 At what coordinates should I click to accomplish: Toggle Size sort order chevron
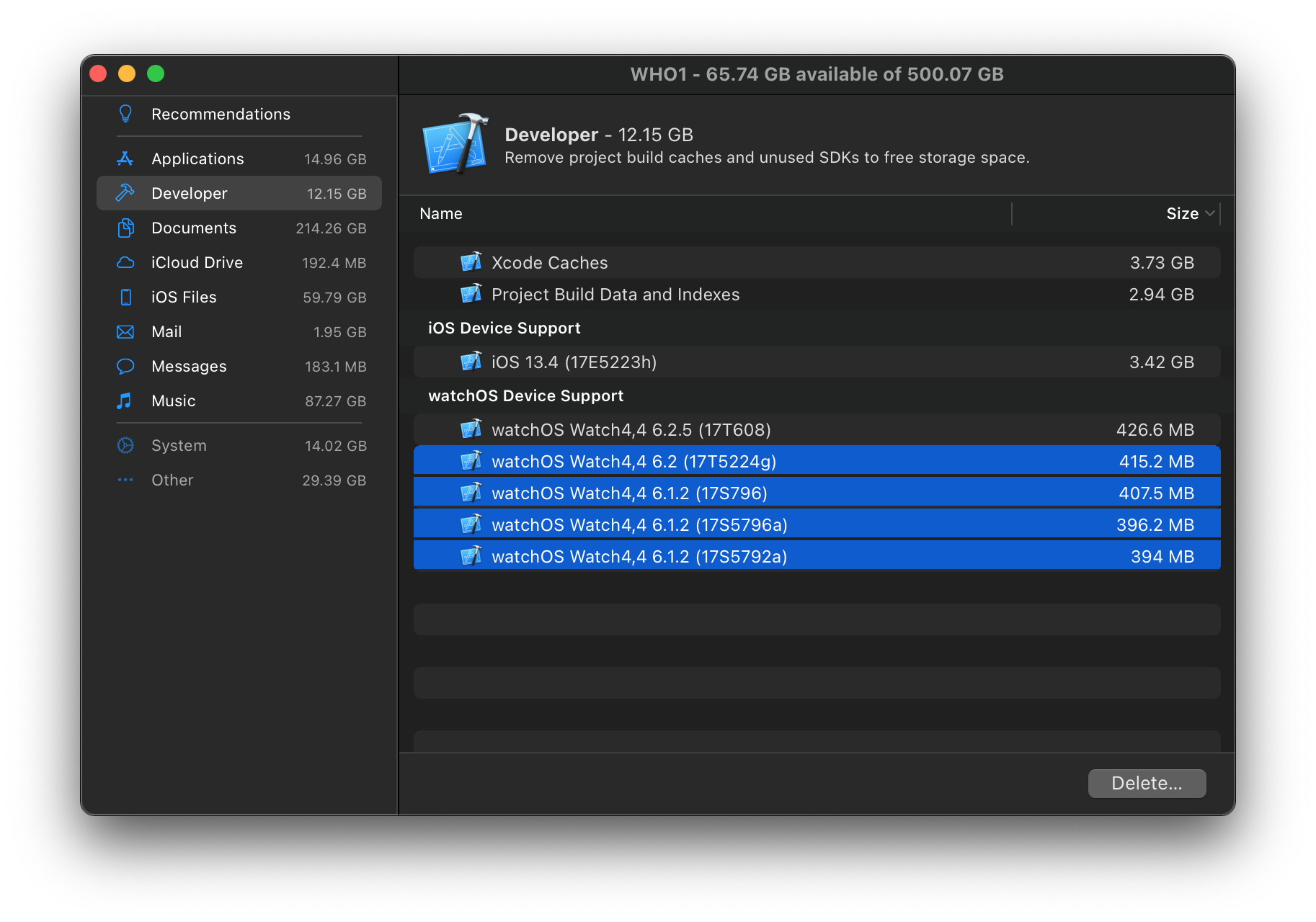click(x=1210, y=213)
